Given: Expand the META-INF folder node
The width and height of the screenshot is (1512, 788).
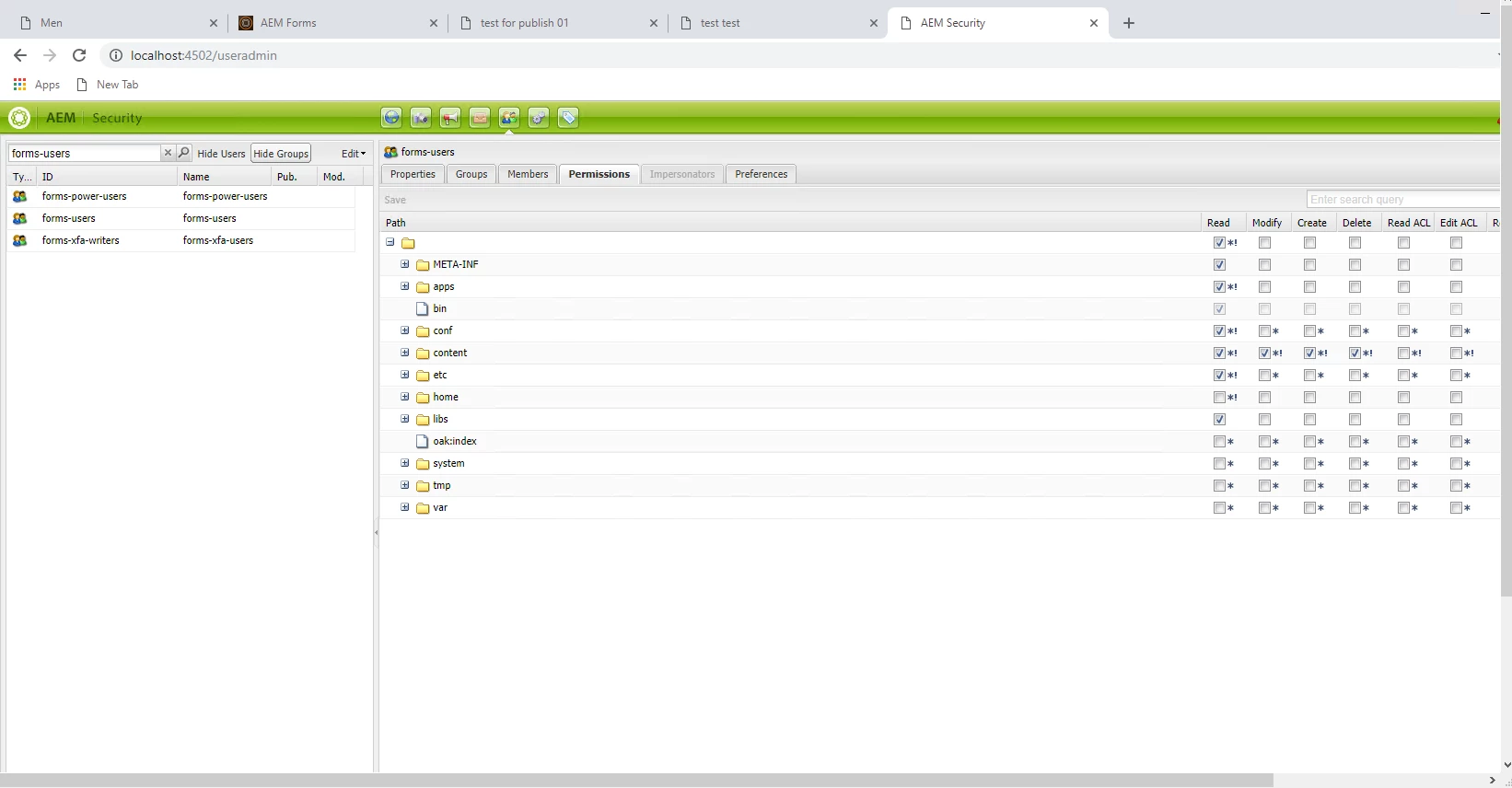Looking at the screenshot, I should (404, 264).
